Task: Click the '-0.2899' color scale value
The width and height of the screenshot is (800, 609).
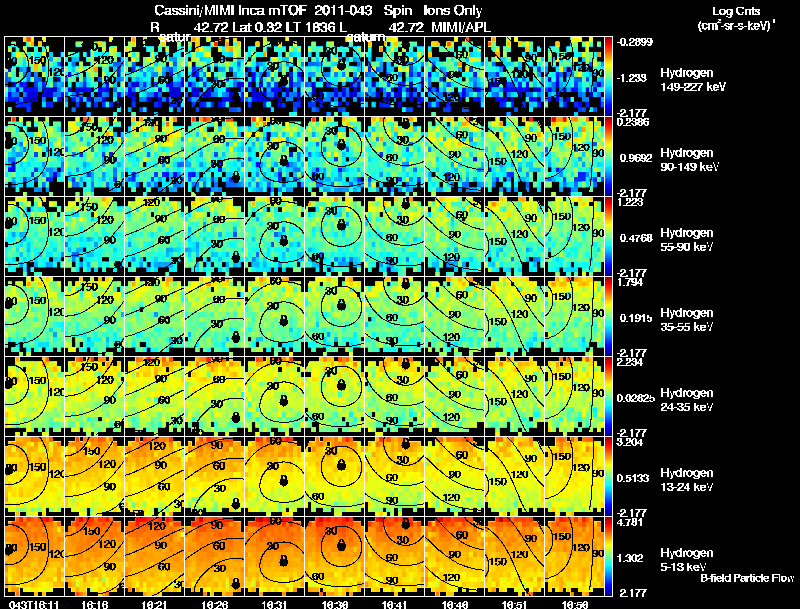Action: [x=635, y=42]
